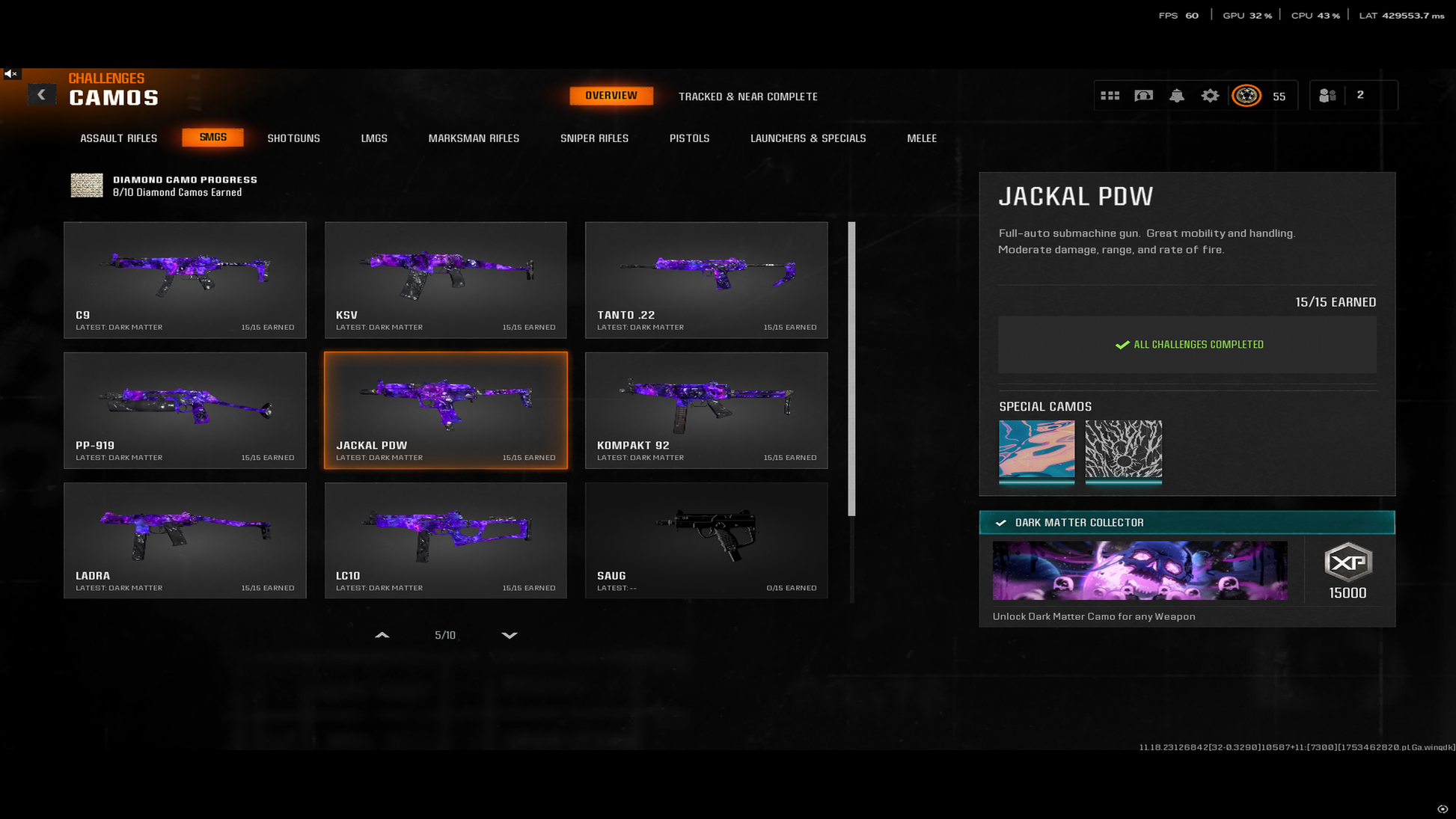This screenshot has width=1456, height=819.
Task: Click the 8/10 Diamond Camos Earned text
Action: coord(177,192)
